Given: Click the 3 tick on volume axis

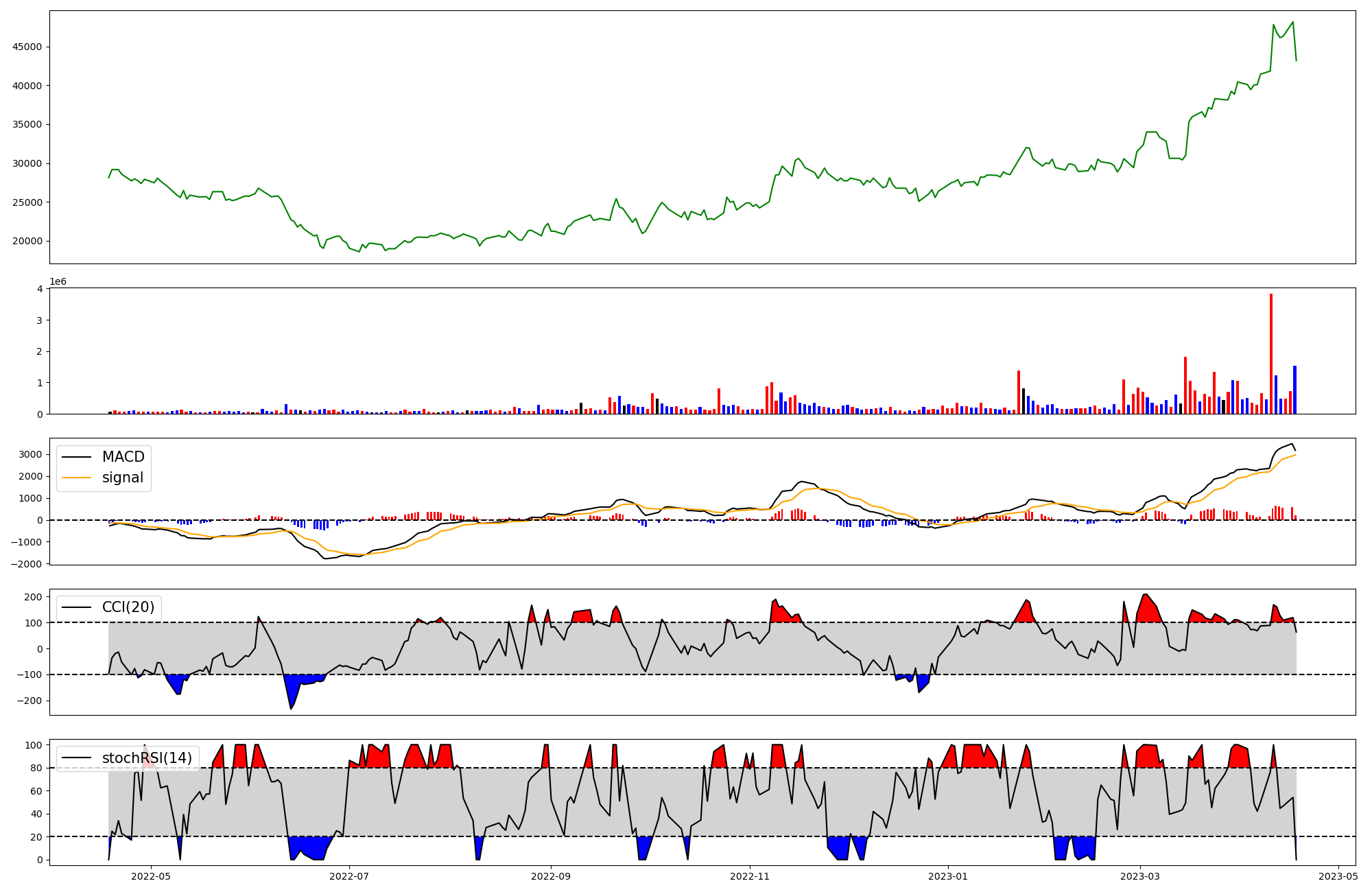Looking at the screenshot, I should [39, 320].
